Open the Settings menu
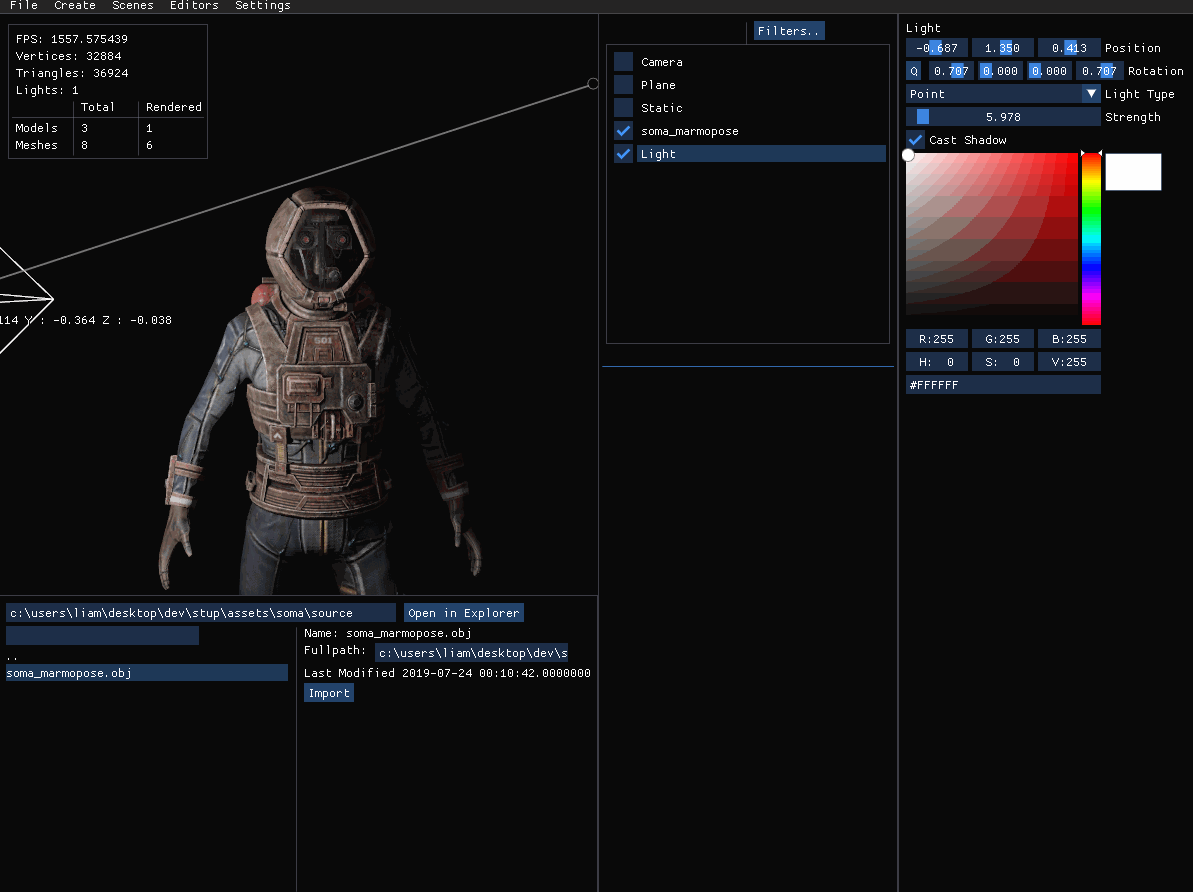The width and height of the screenshot is (1193, 892). coord(263,6)
